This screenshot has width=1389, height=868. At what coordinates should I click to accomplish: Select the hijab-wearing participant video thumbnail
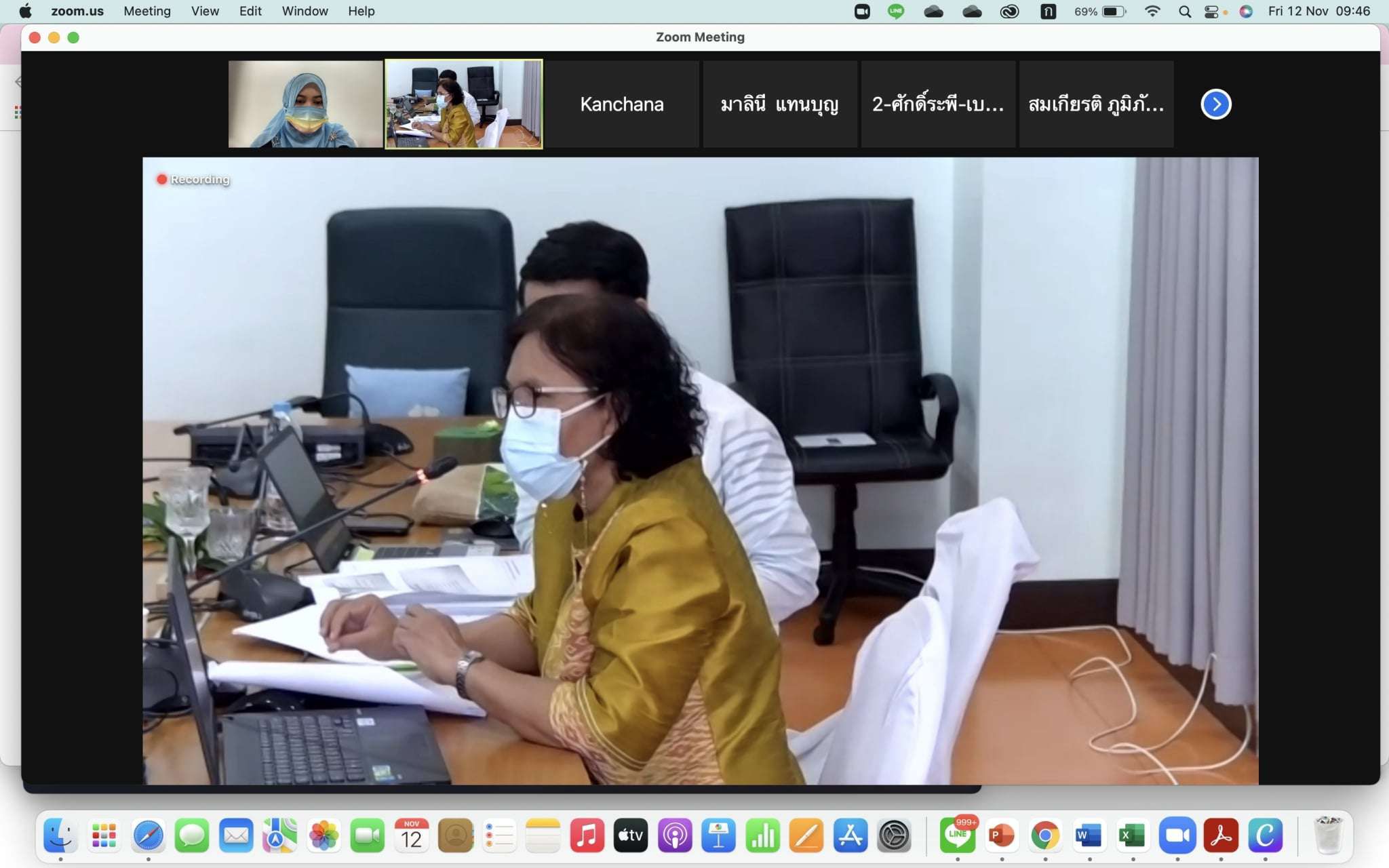pos(305,104)
